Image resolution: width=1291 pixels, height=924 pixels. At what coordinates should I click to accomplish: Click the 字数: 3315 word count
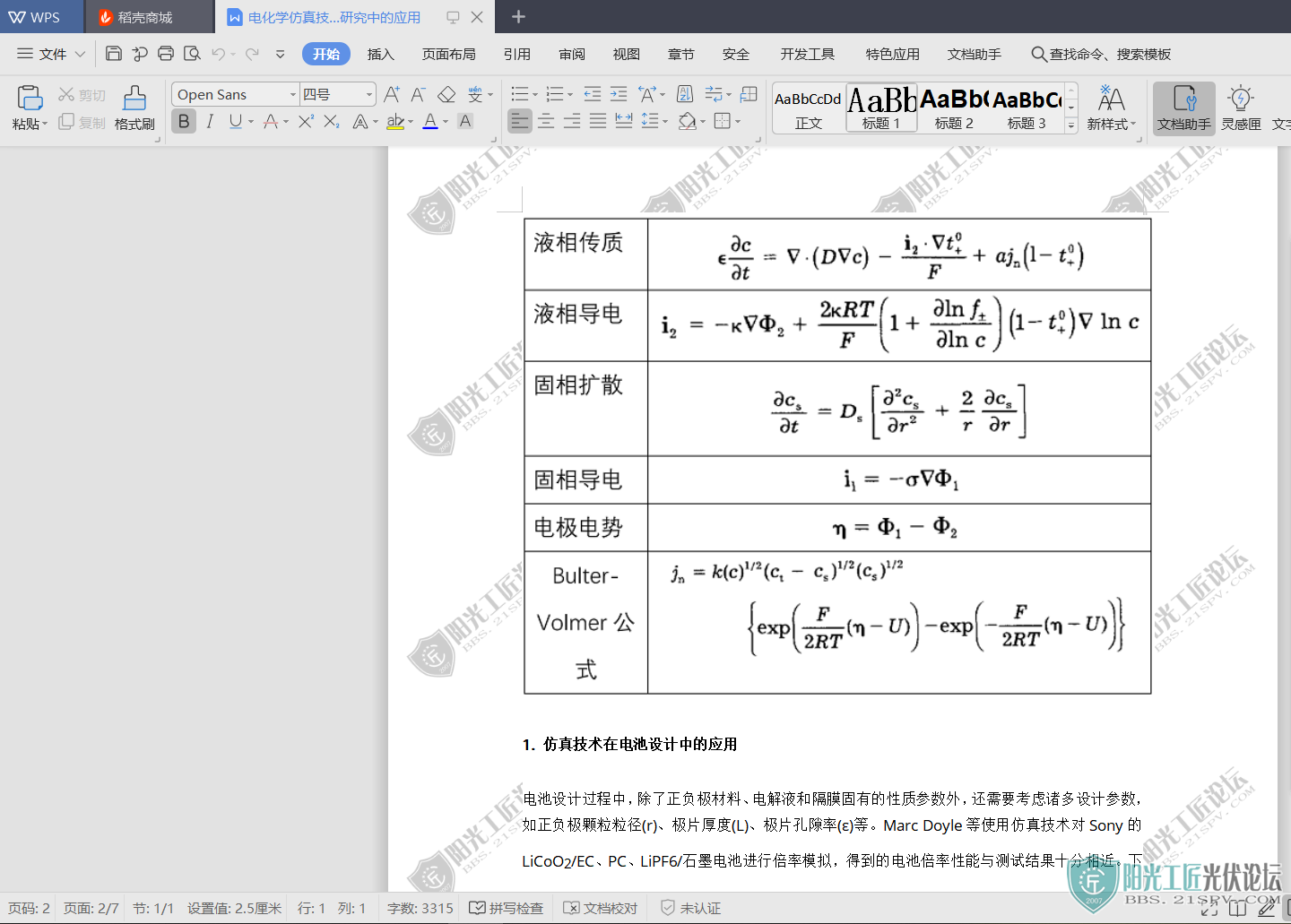coord(420,908)
